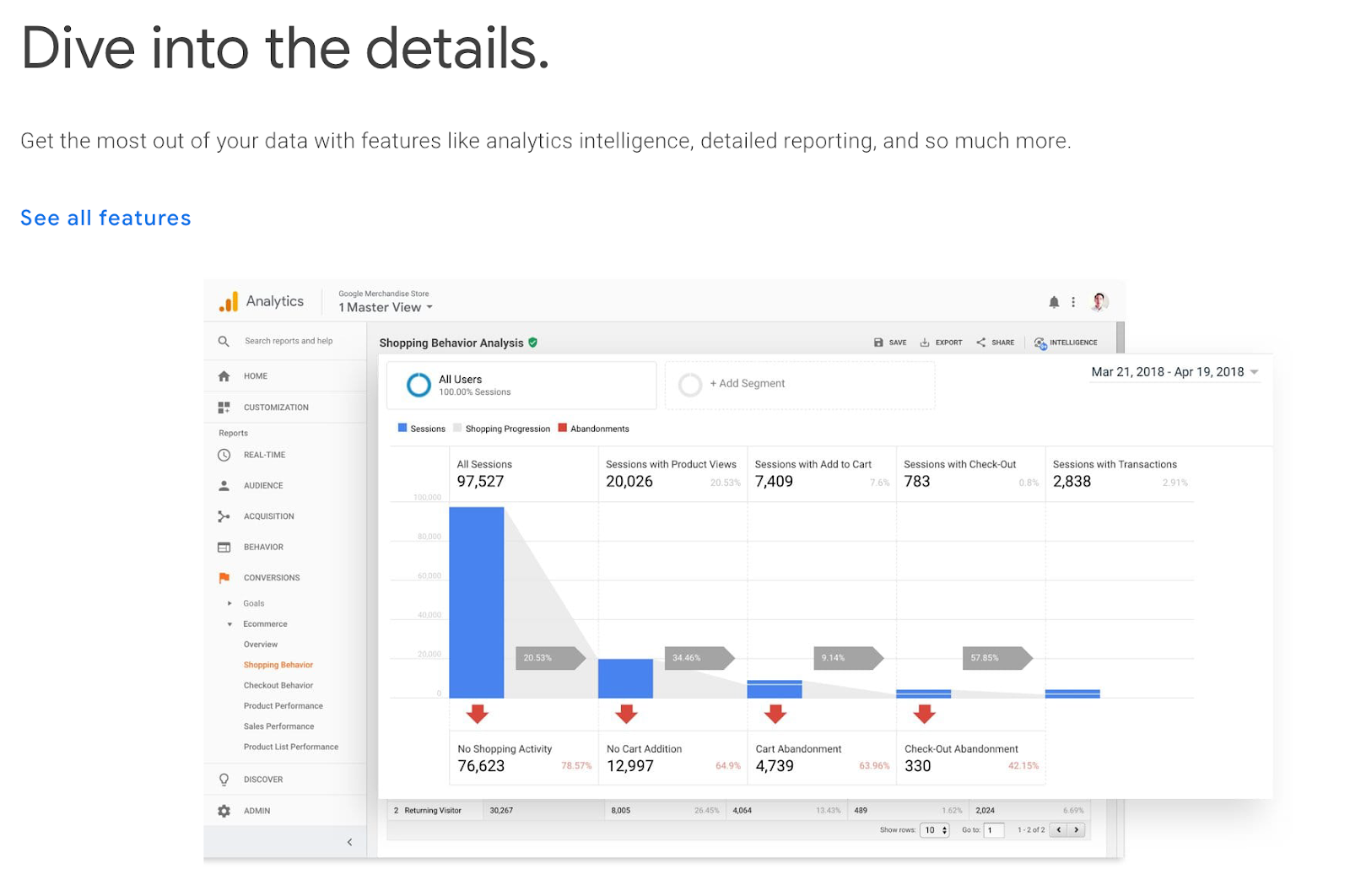Toggle the All Users segment circle
This screenshot has height=896, width=1350.
pos(418,385)
